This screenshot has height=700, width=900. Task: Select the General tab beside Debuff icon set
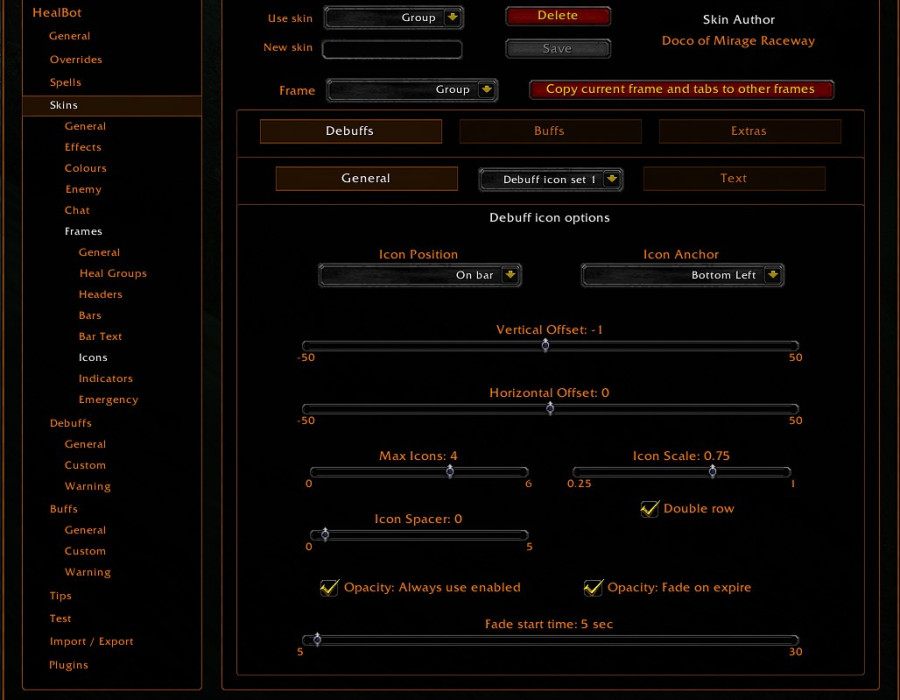(366, 178)
